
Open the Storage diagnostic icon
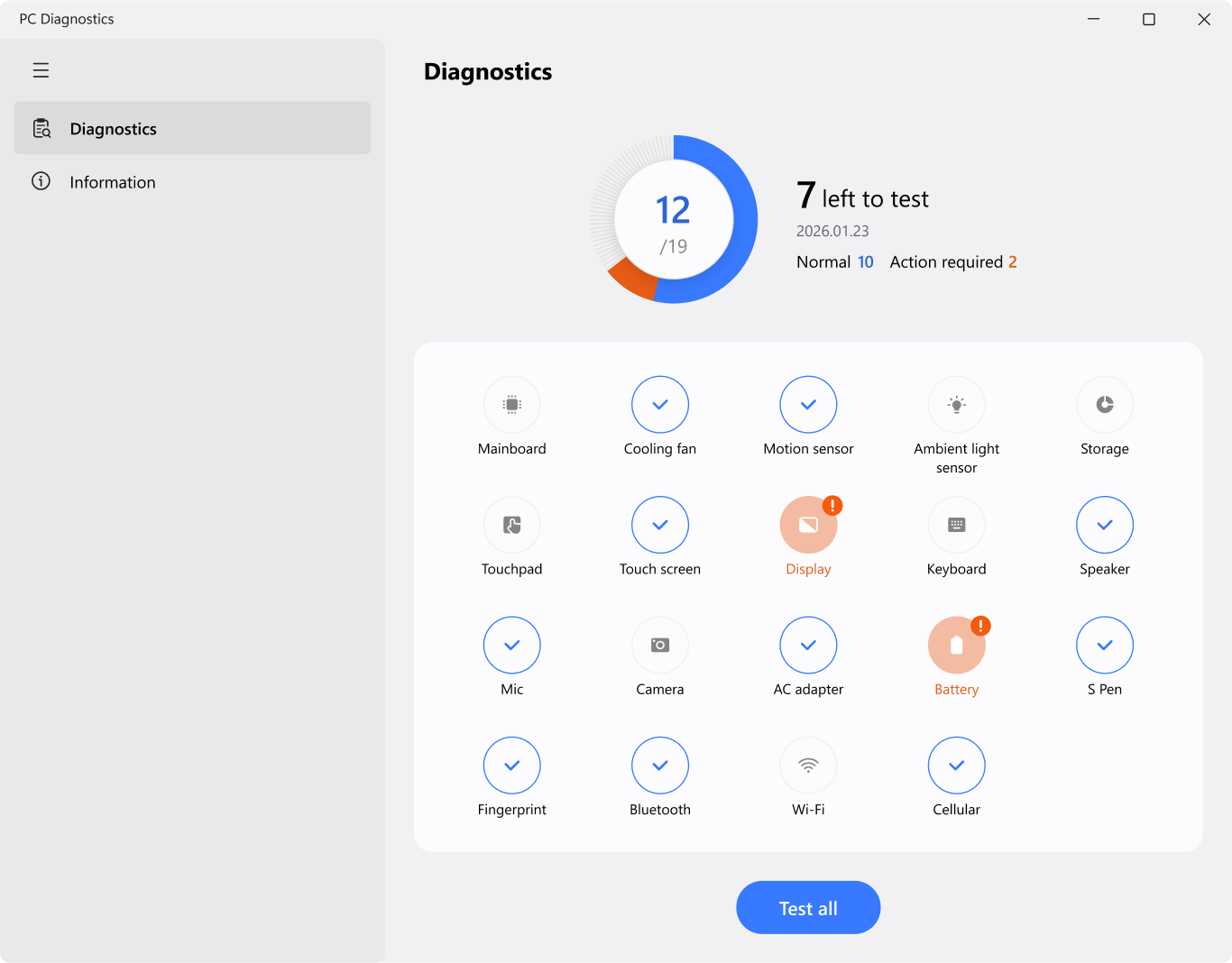coord(1105,404)
